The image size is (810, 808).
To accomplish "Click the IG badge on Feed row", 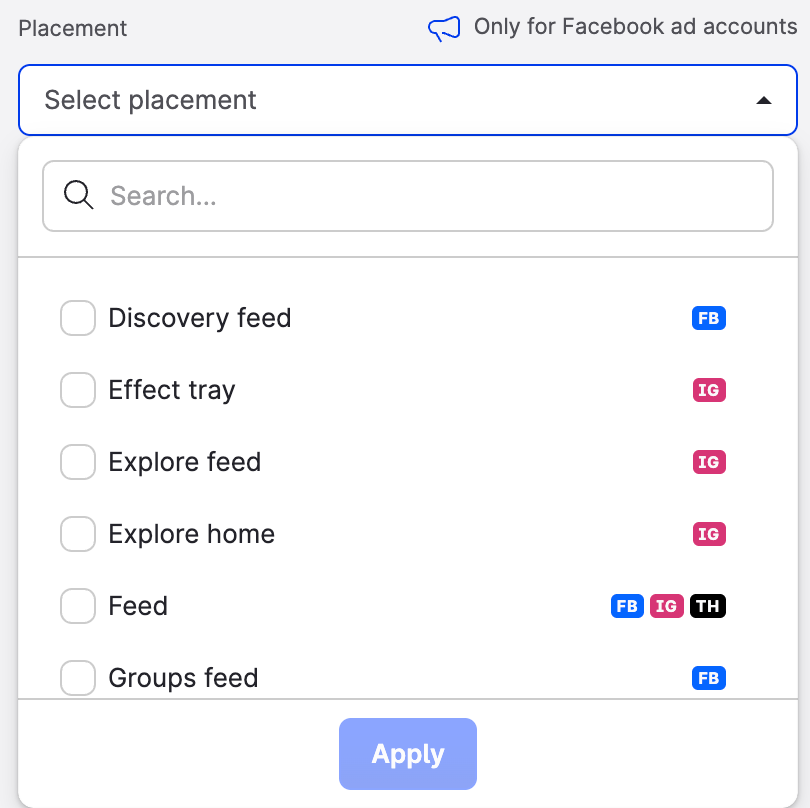I will point(667,606).
